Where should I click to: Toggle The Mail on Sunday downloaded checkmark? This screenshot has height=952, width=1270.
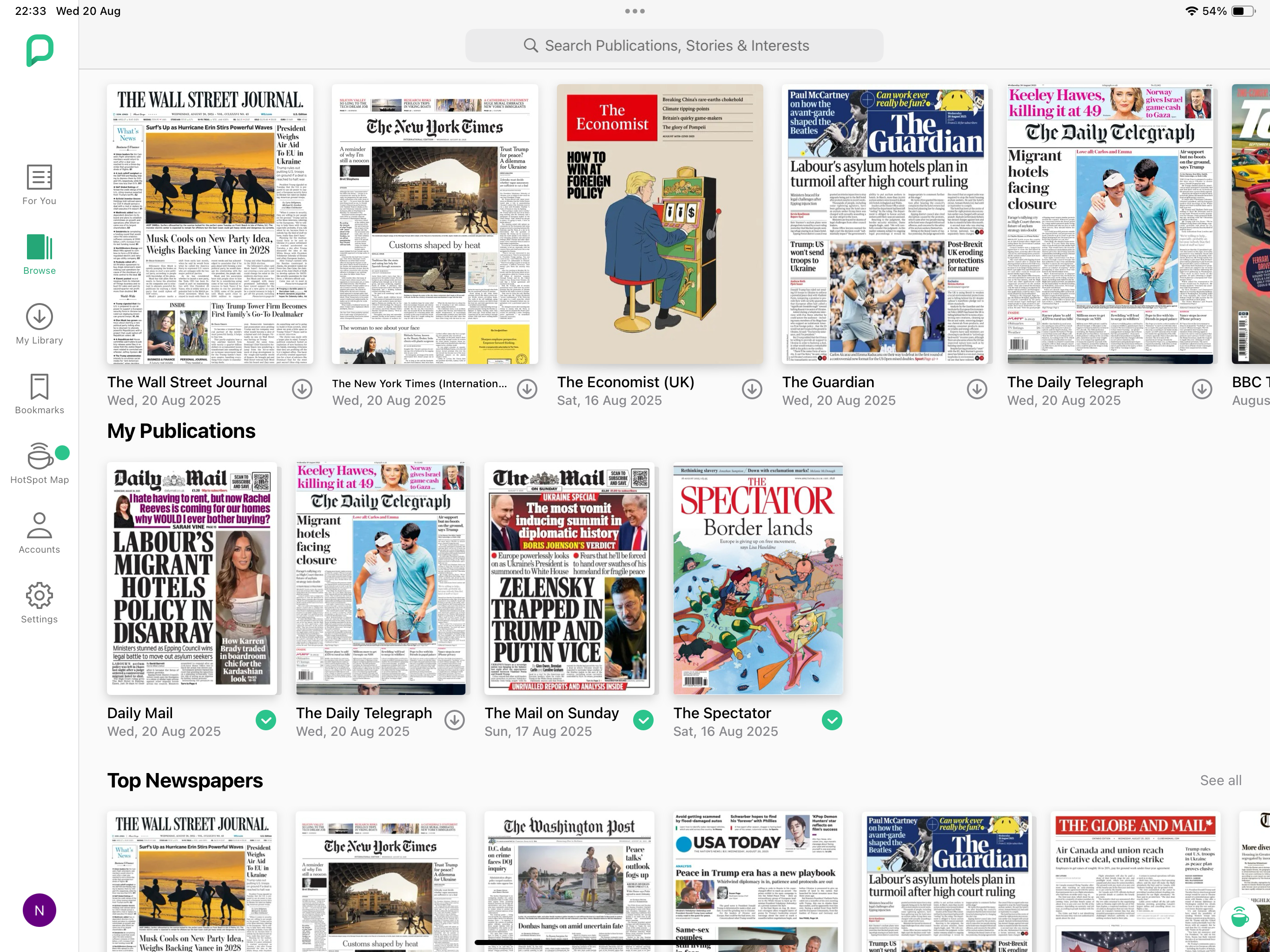pyautogui.click(x=643, y=720)
